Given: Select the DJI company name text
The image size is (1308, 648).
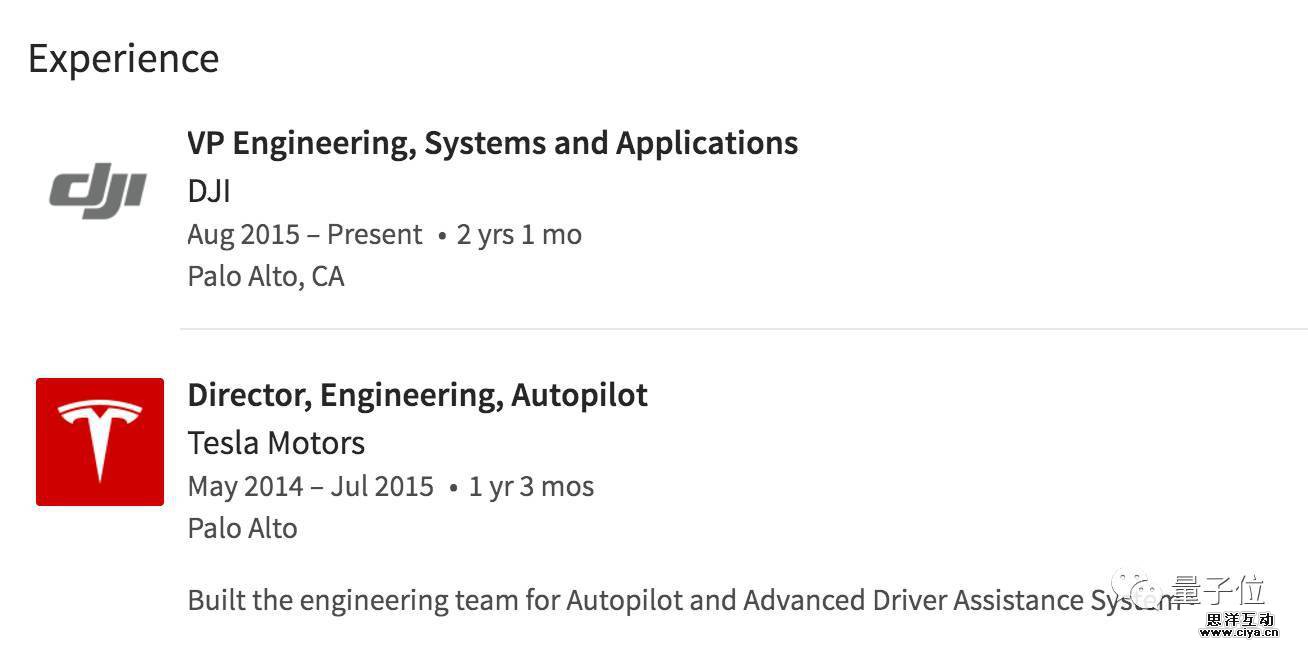Looking at the screenshot, I should pos(209,190).
